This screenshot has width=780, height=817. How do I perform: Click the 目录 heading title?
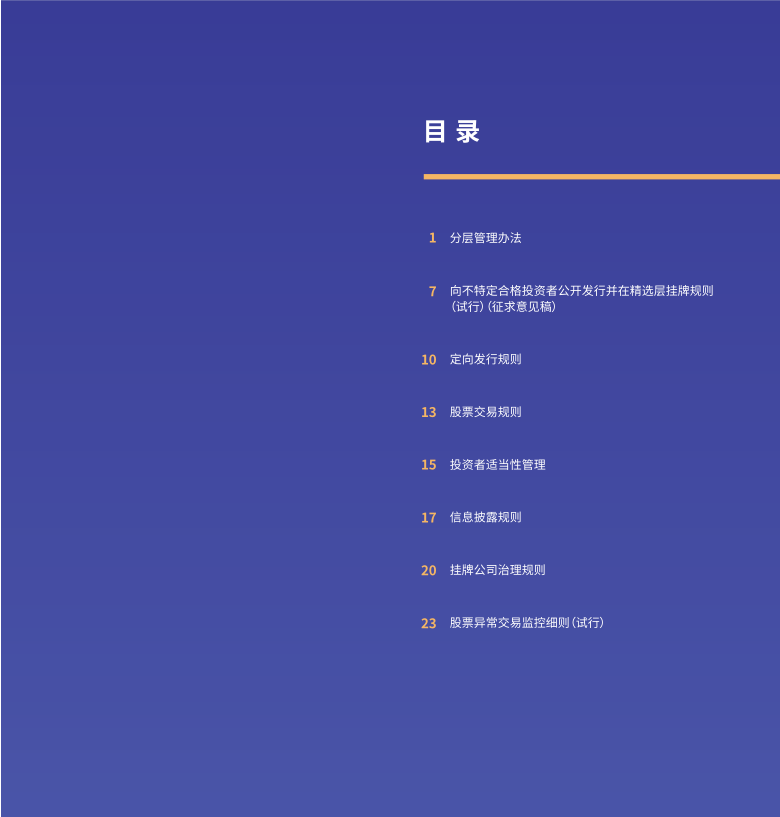[x=452, y=132]
